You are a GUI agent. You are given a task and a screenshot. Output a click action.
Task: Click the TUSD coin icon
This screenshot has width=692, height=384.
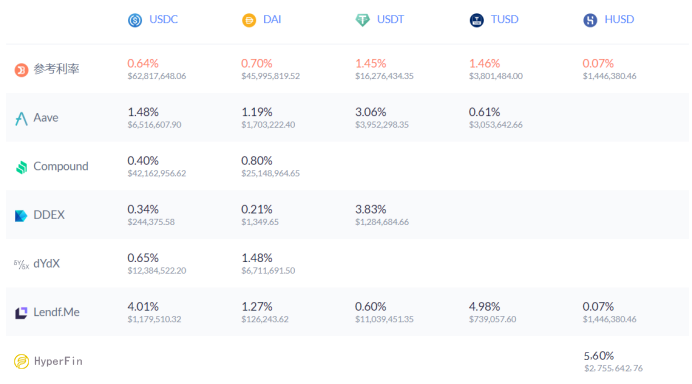point(477,20)
